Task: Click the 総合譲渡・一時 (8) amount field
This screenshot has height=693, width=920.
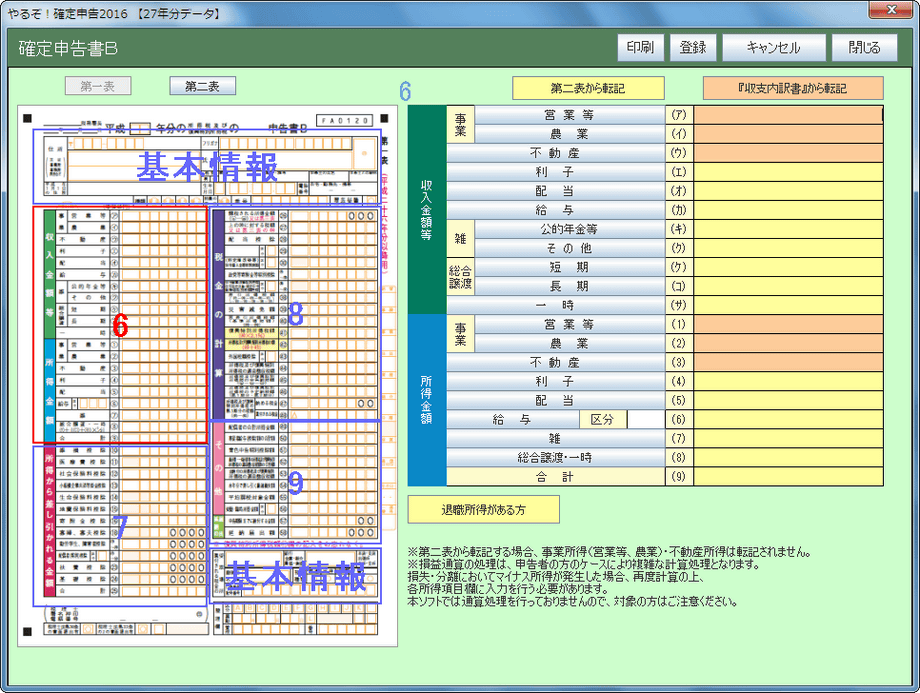Action: [788, 458]
